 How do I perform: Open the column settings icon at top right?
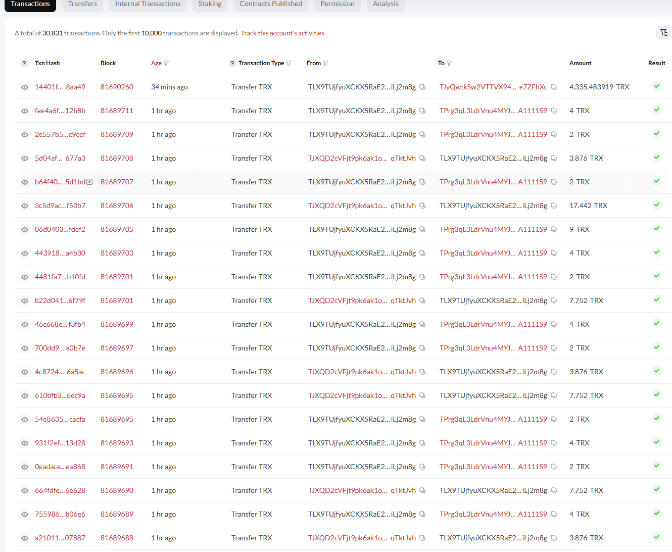pyautogui.click(x=661, y=32)
